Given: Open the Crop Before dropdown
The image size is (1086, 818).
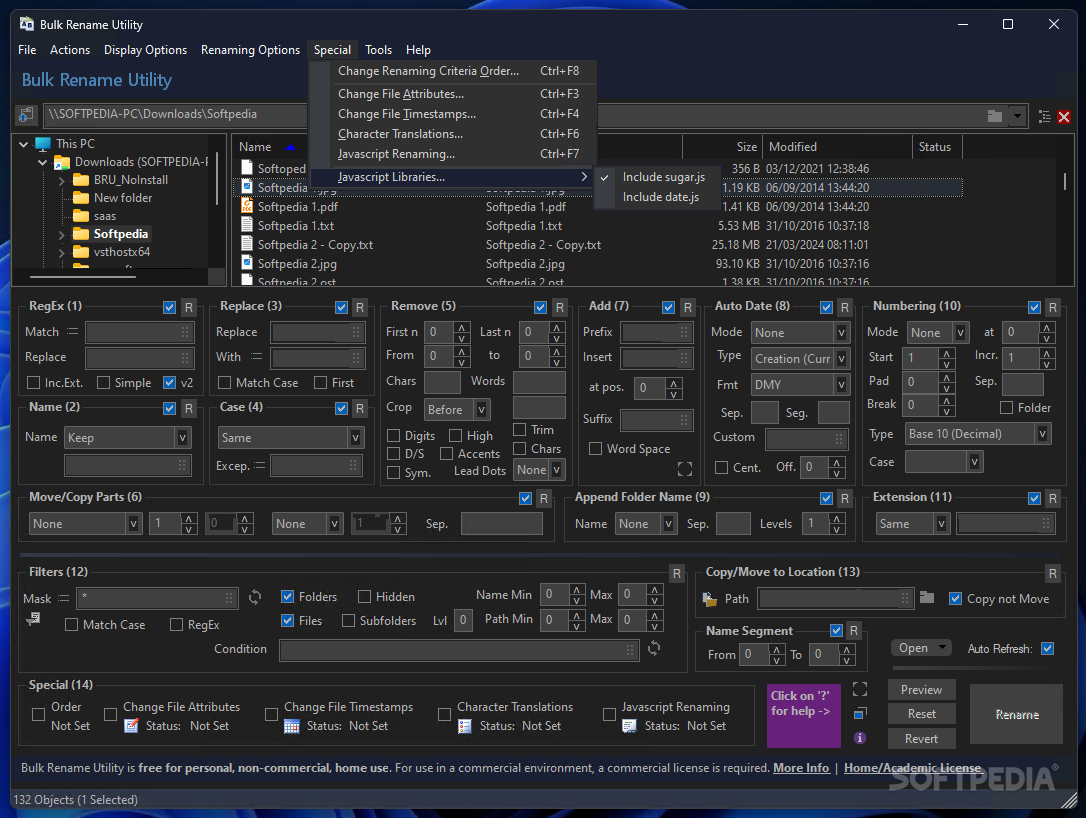Looking at the screenshot, I should coord(481,409).
